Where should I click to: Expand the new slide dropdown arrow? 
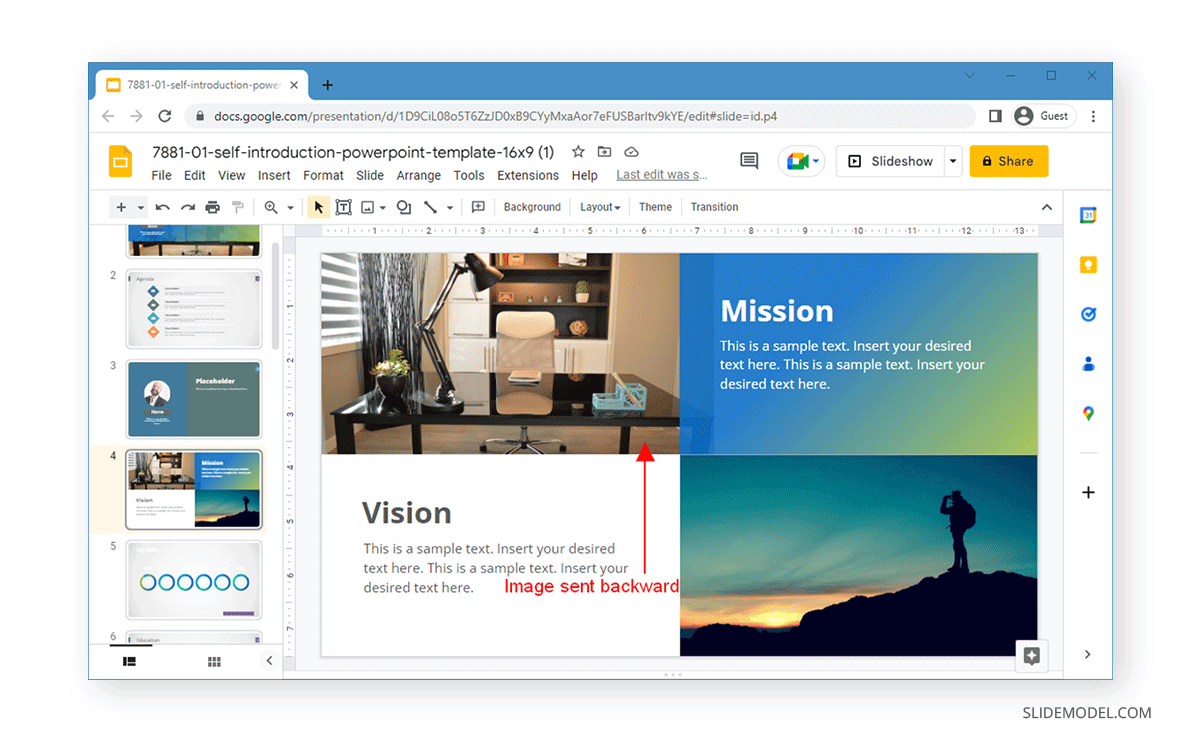tap(139, 207)
